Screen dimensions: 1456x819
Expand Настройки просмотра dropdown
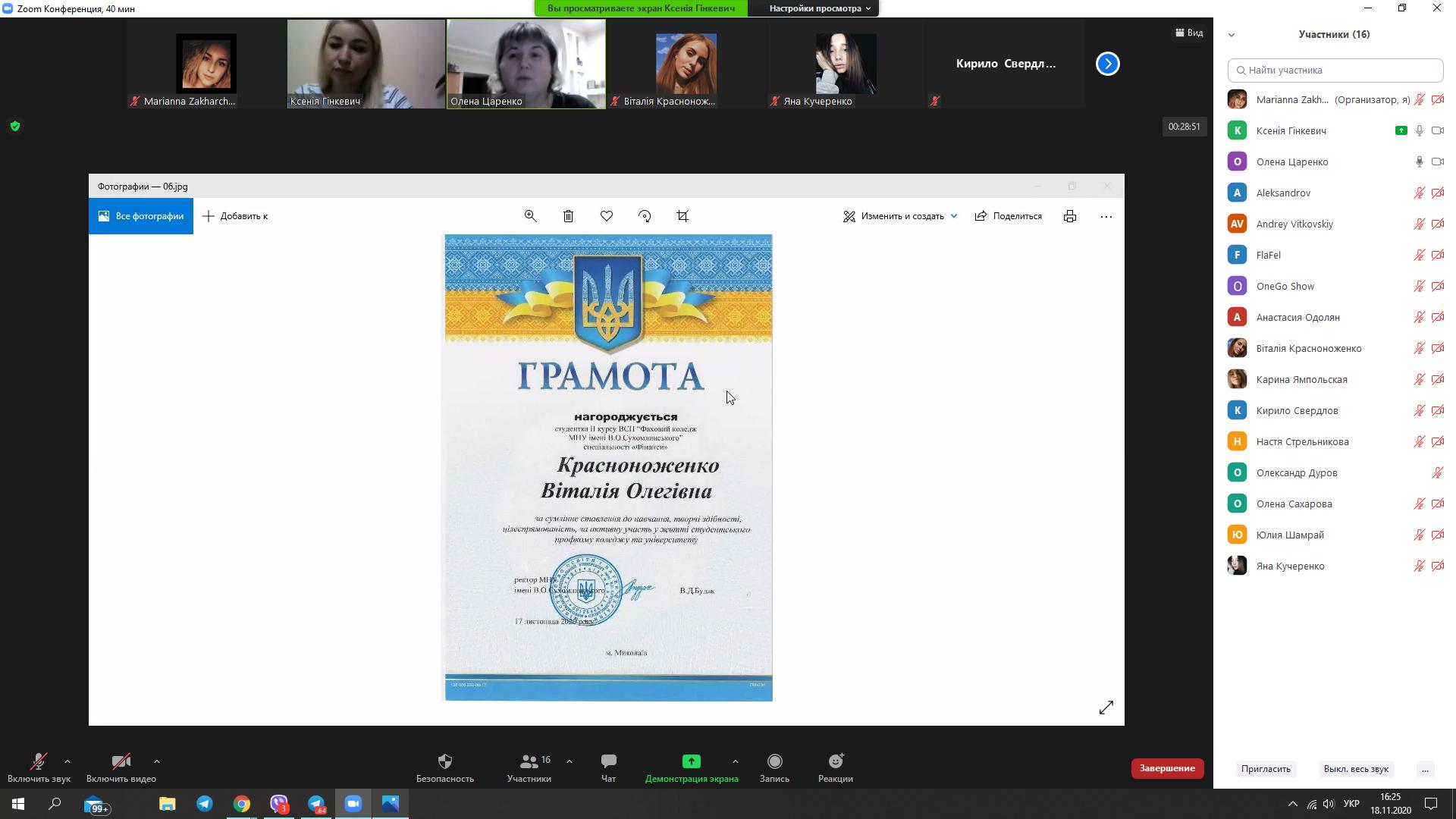point(819,8)
